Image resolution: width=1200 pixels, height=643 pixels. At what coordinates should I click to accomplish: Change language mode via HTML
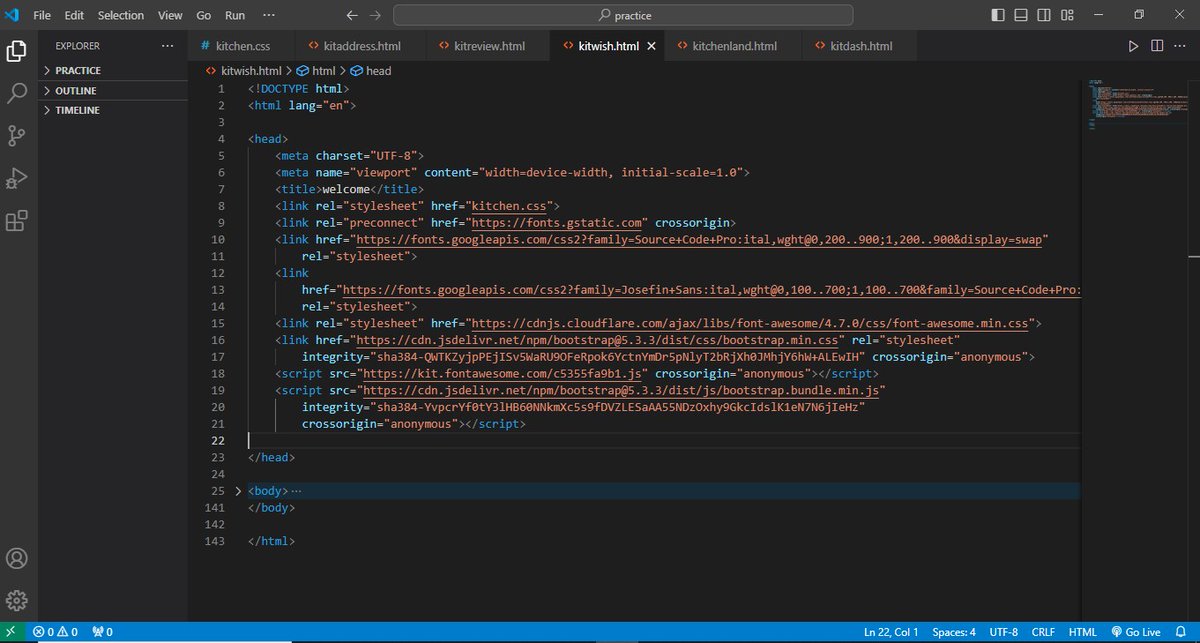1082,632
